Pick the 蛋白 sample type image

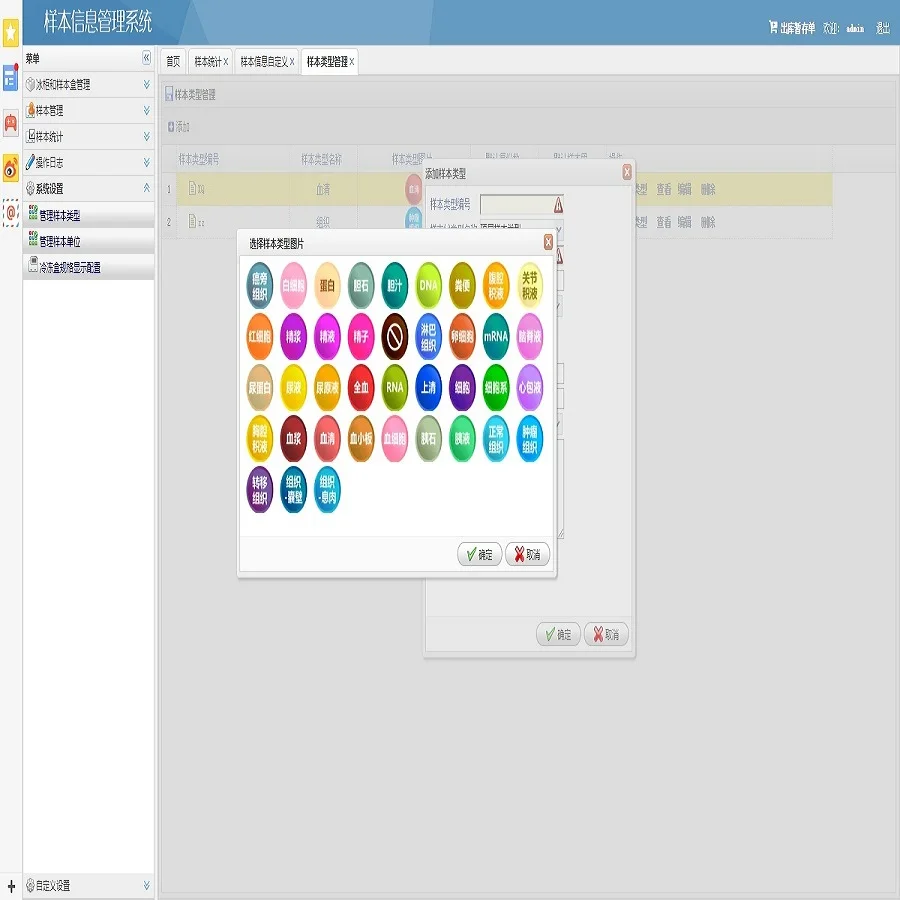click(x=327, y=285)
